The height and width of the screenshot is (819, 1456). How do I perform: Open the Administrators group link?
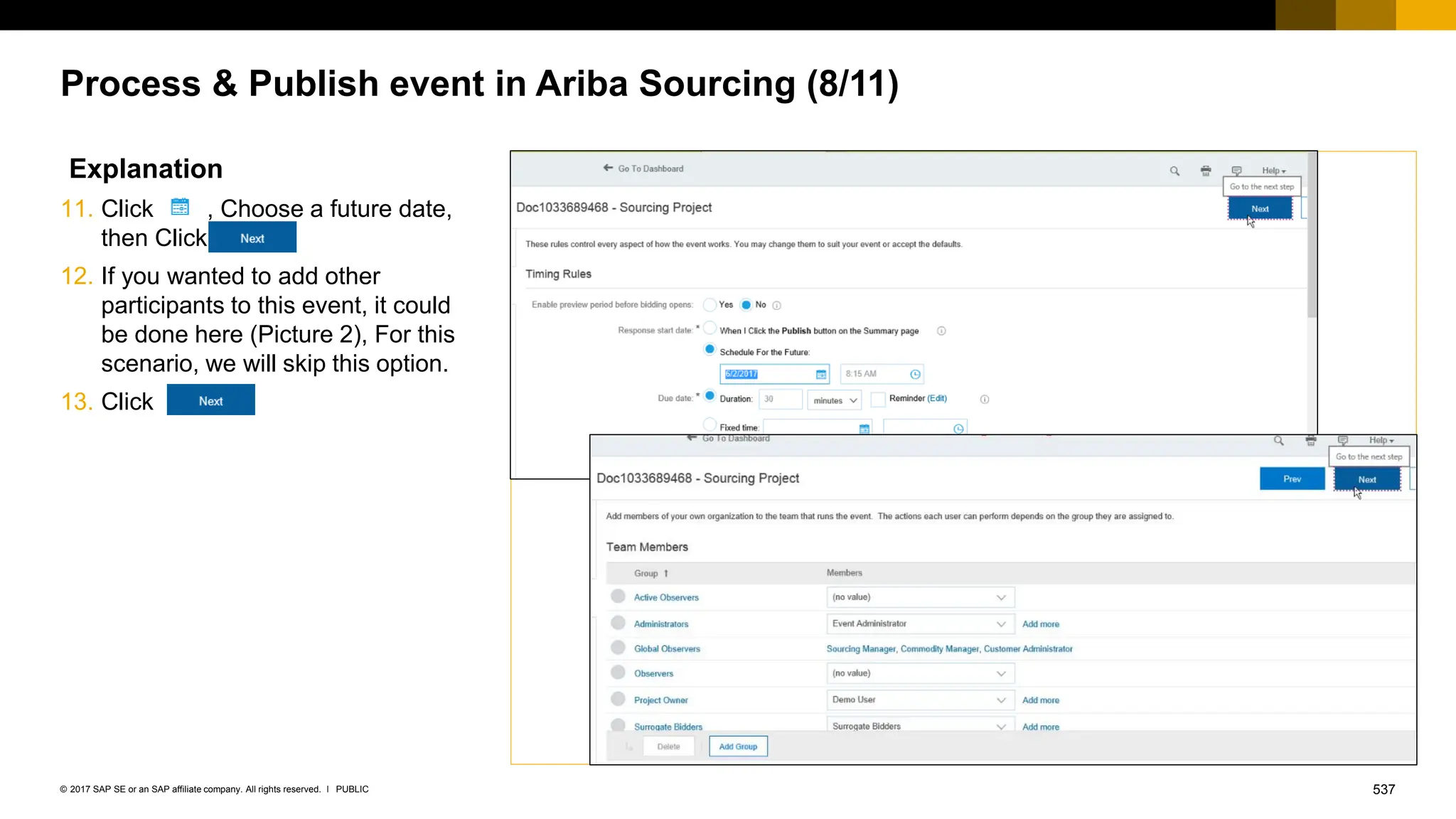pos(661,624)
